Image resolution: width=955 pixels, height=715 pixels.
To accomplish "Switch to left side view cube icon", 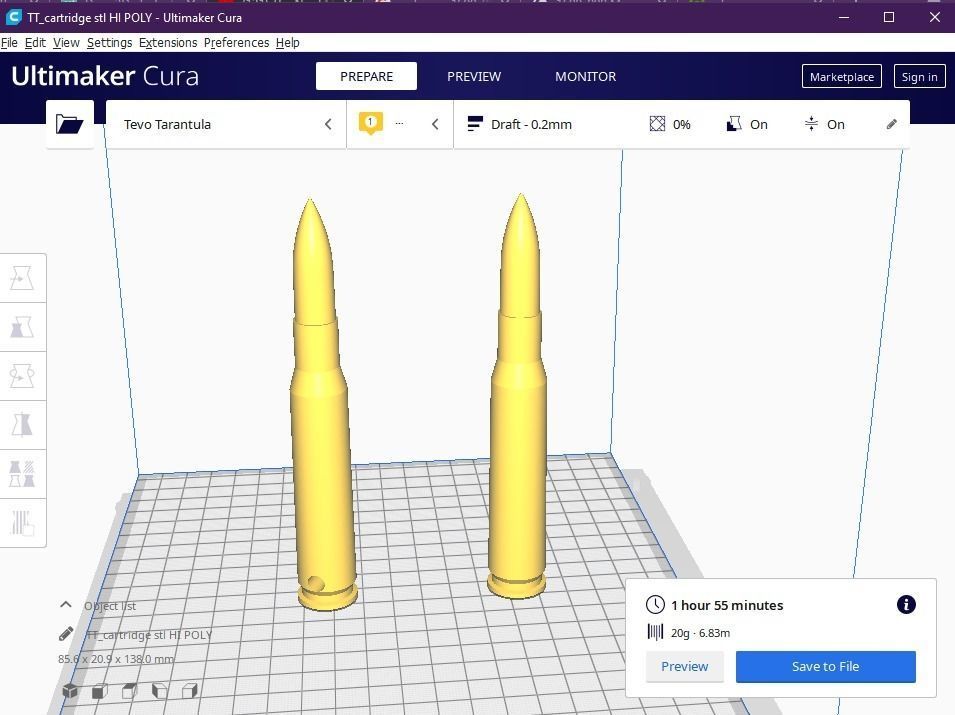I will (160, 691).
